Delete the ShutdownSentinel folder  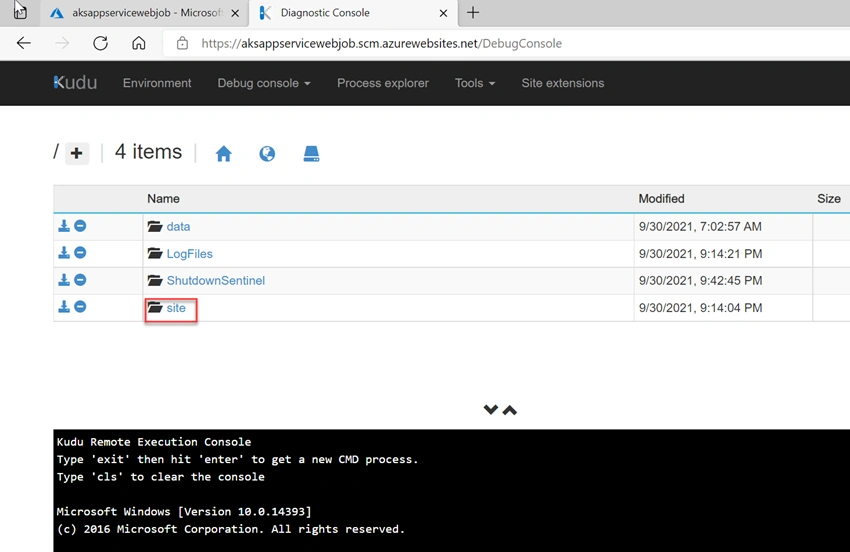pos(80,280)
